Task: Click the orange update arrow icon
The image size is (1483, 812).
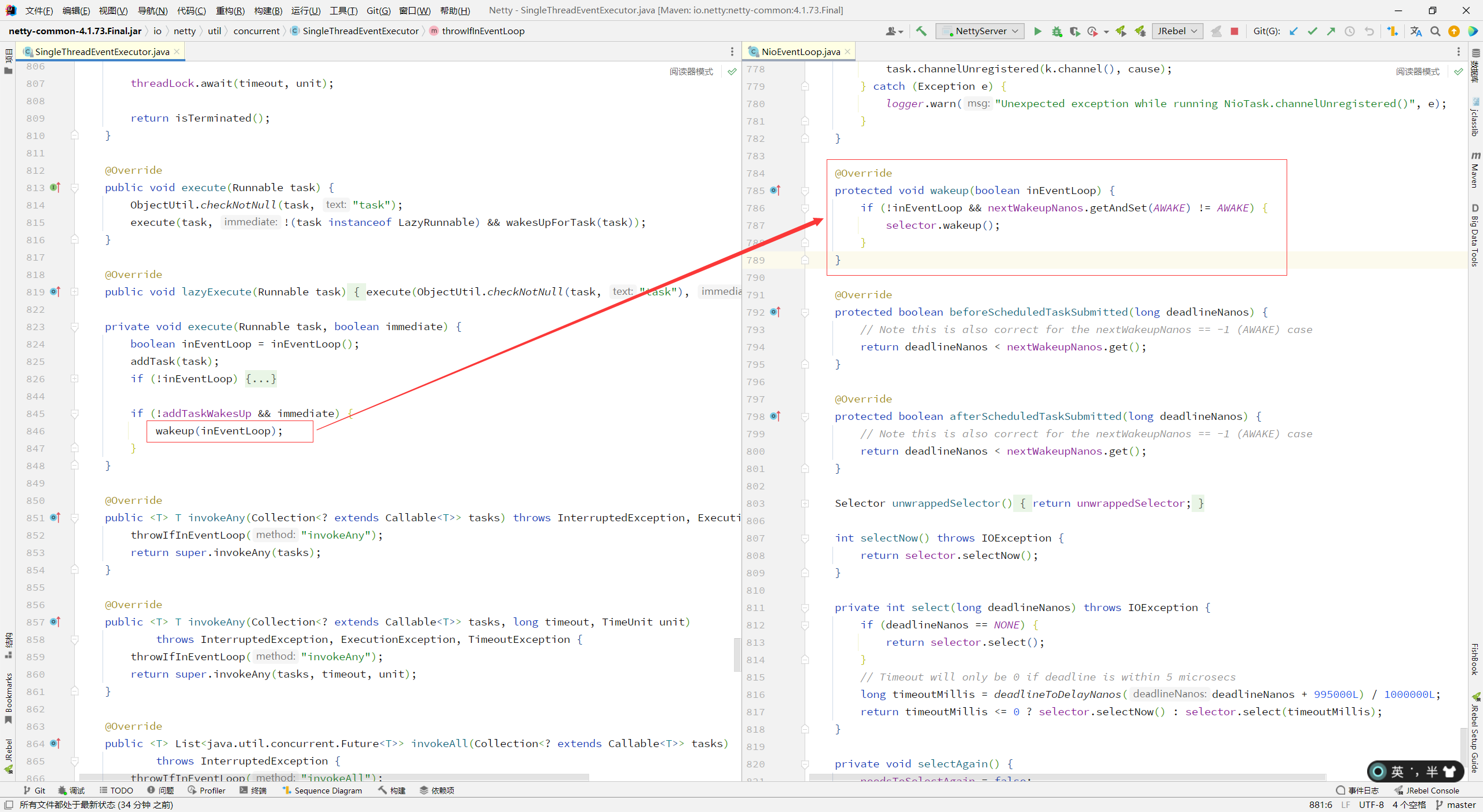Action: 1454,31
